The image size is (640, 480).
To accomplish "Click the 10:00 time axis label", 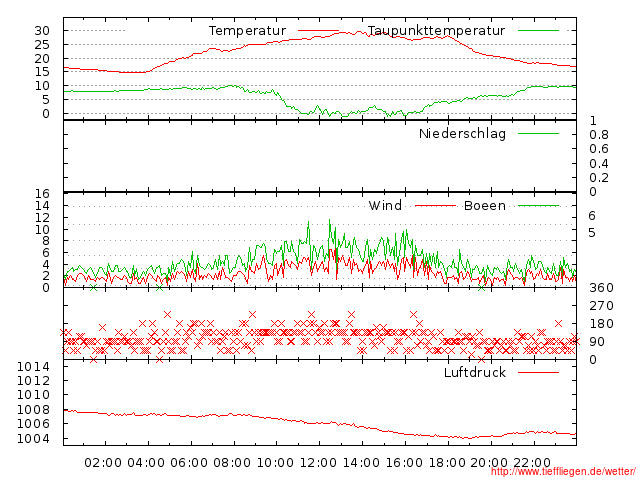I will 275,463.
